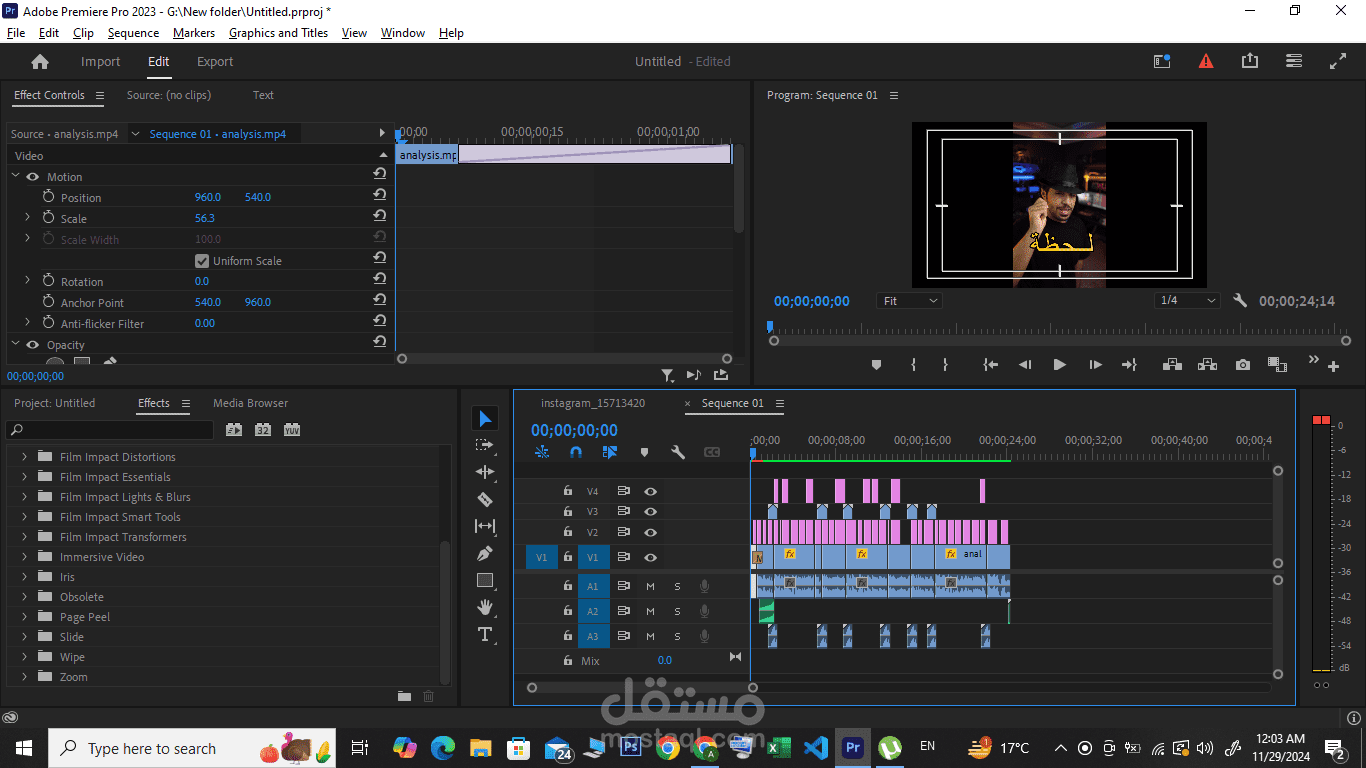This screenshot has width=1366, height=768.
Task: Create new custom bin in Effects panel
Action: 404,696
